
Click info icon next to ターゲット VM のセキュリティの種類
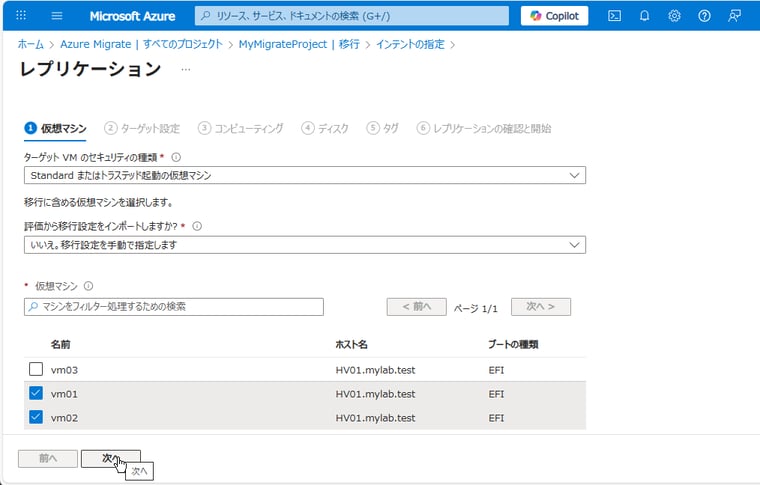click(x=176, y=157)
